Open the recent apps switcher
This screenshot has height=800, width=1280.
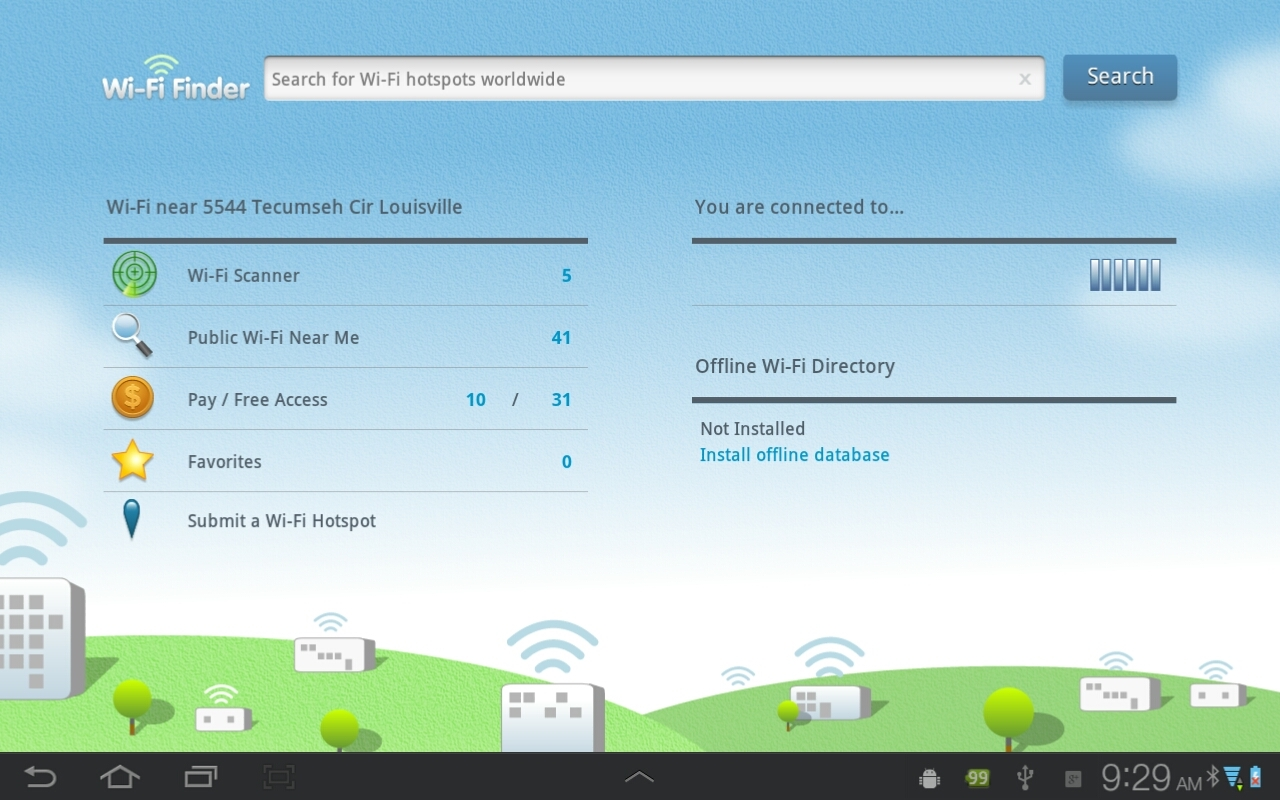[x=200, y=777]
